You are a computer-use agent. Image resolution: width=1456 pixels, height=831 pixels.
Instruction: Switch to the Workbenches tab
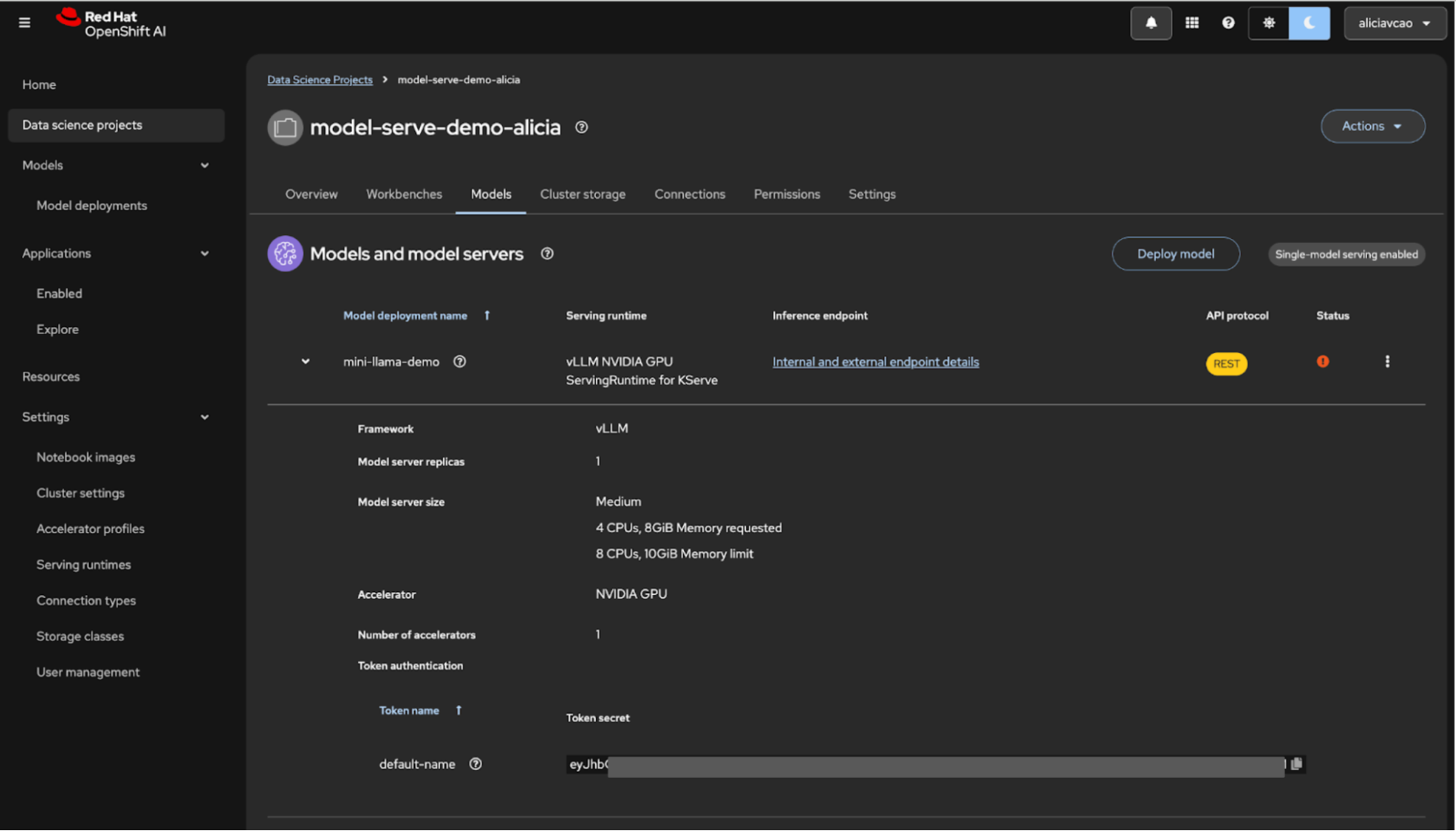[404, 194]
